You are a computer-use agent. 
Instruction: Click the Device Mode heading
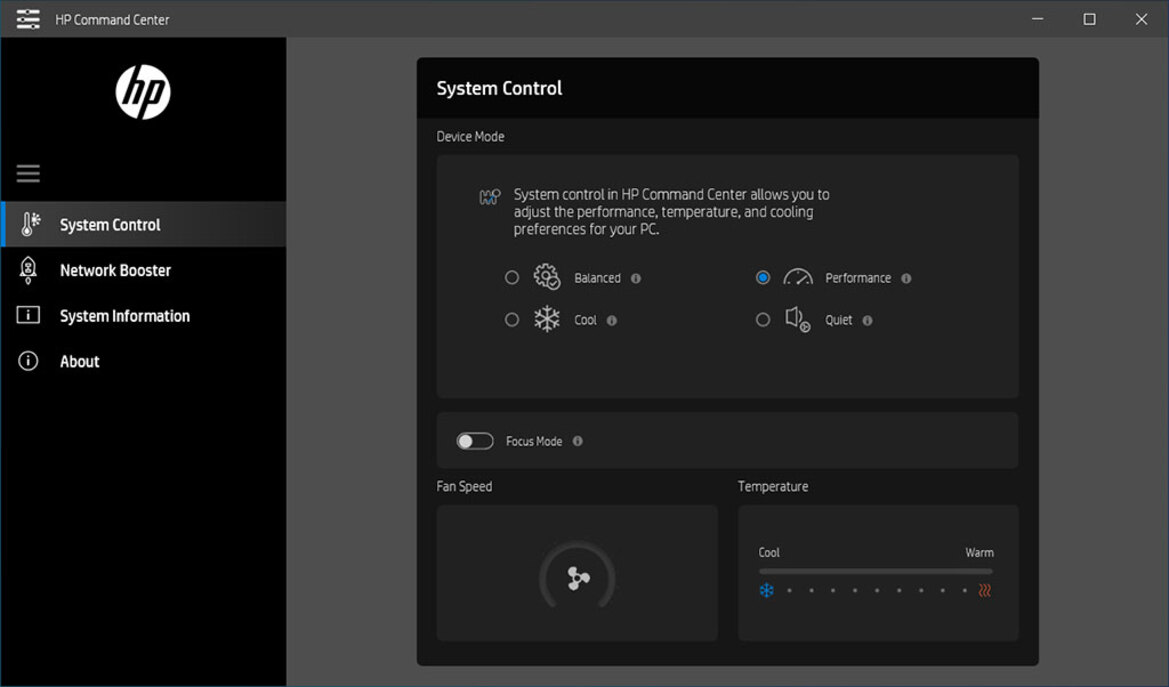[x=470, y=137]
